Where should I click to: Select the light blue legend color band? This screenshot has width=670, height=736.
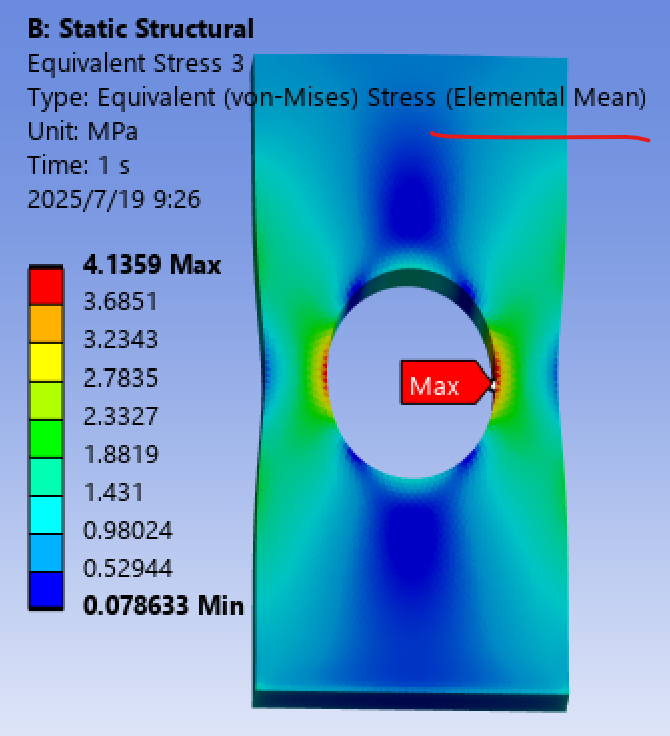coord(46,553)
